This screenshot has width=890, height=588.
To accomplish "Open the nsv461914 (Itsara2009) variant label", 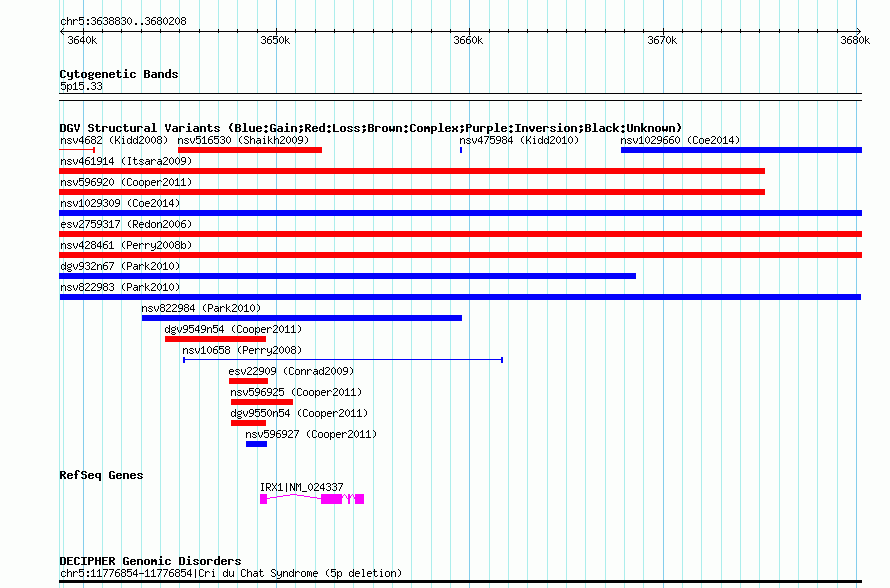I will (x=126, y=161).
